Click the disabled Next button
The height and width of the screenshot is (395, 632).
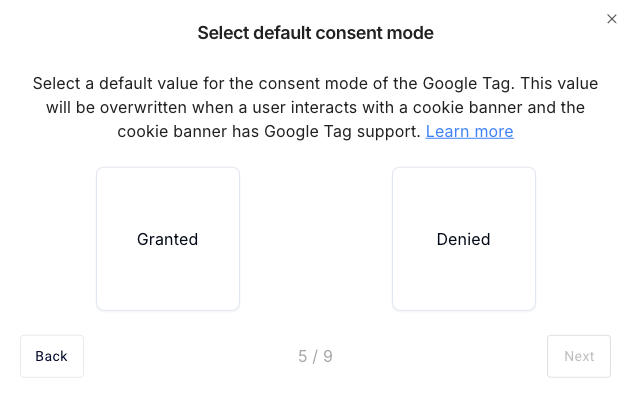tap(579, 356)
